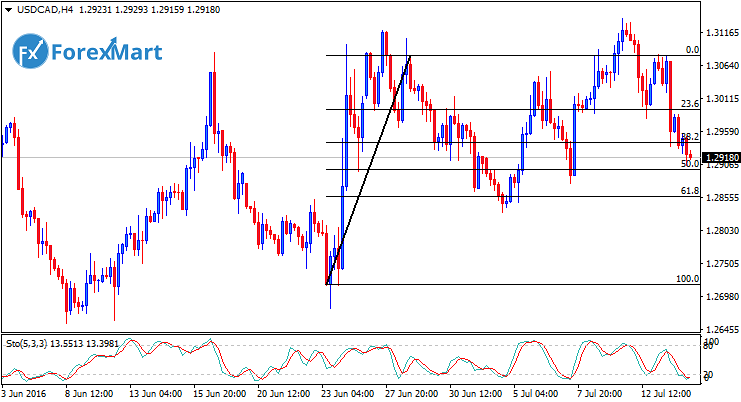741x402 pixels.
Task: Select the 3 Jun 2016 date label
Action: point(26,393)
